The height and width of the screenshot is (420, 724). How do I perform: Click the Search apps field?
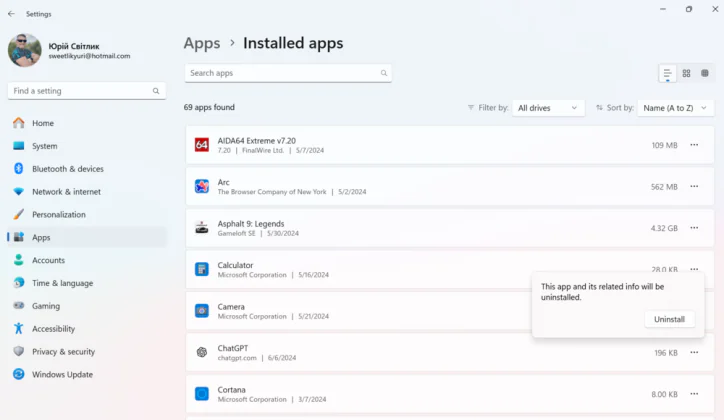pos(288,73)
